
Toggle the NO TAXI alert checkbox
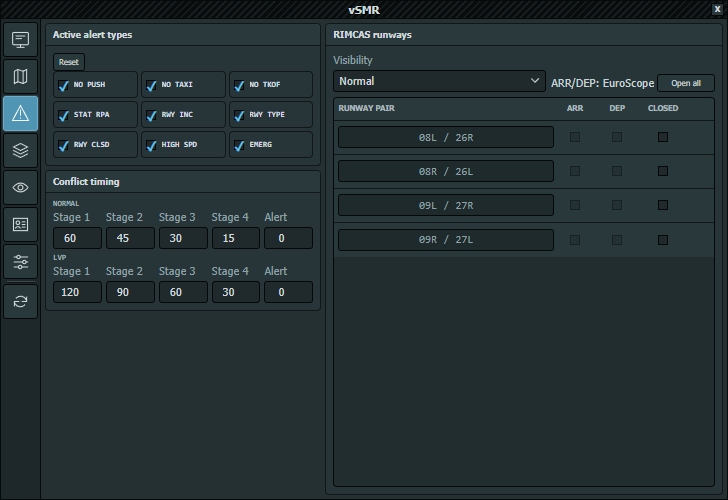pos(151,85)
